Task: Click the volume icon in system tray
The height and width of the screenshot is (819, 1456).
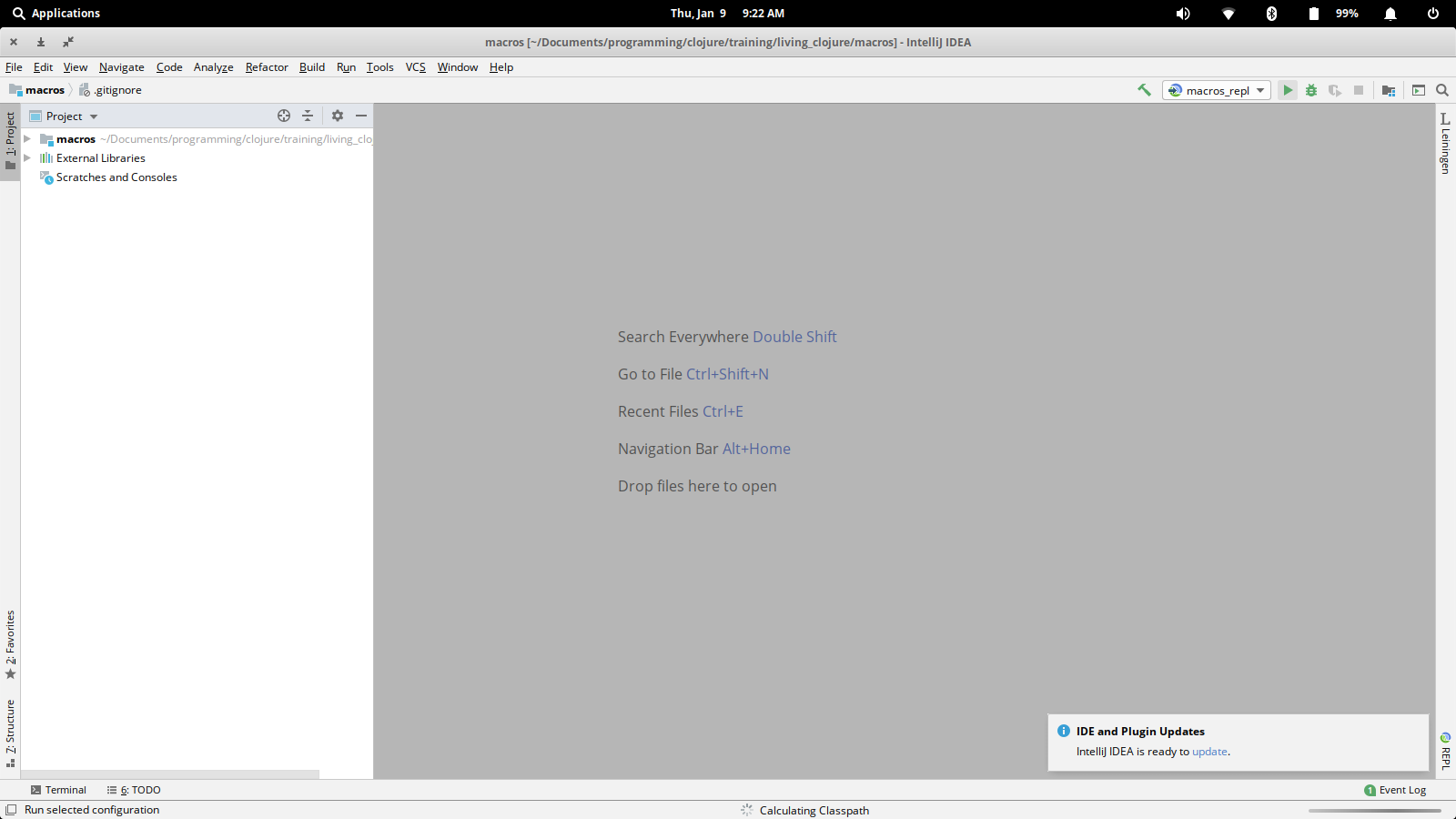Action: [1183, 13]
